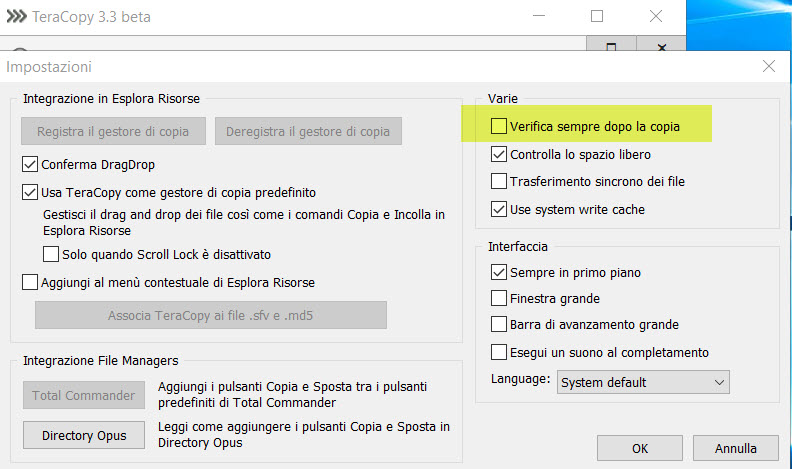Viewport: 792px width, 469px height.
Task: Click the Integrazione File Managers group label
Action: (x=101, y=360)
